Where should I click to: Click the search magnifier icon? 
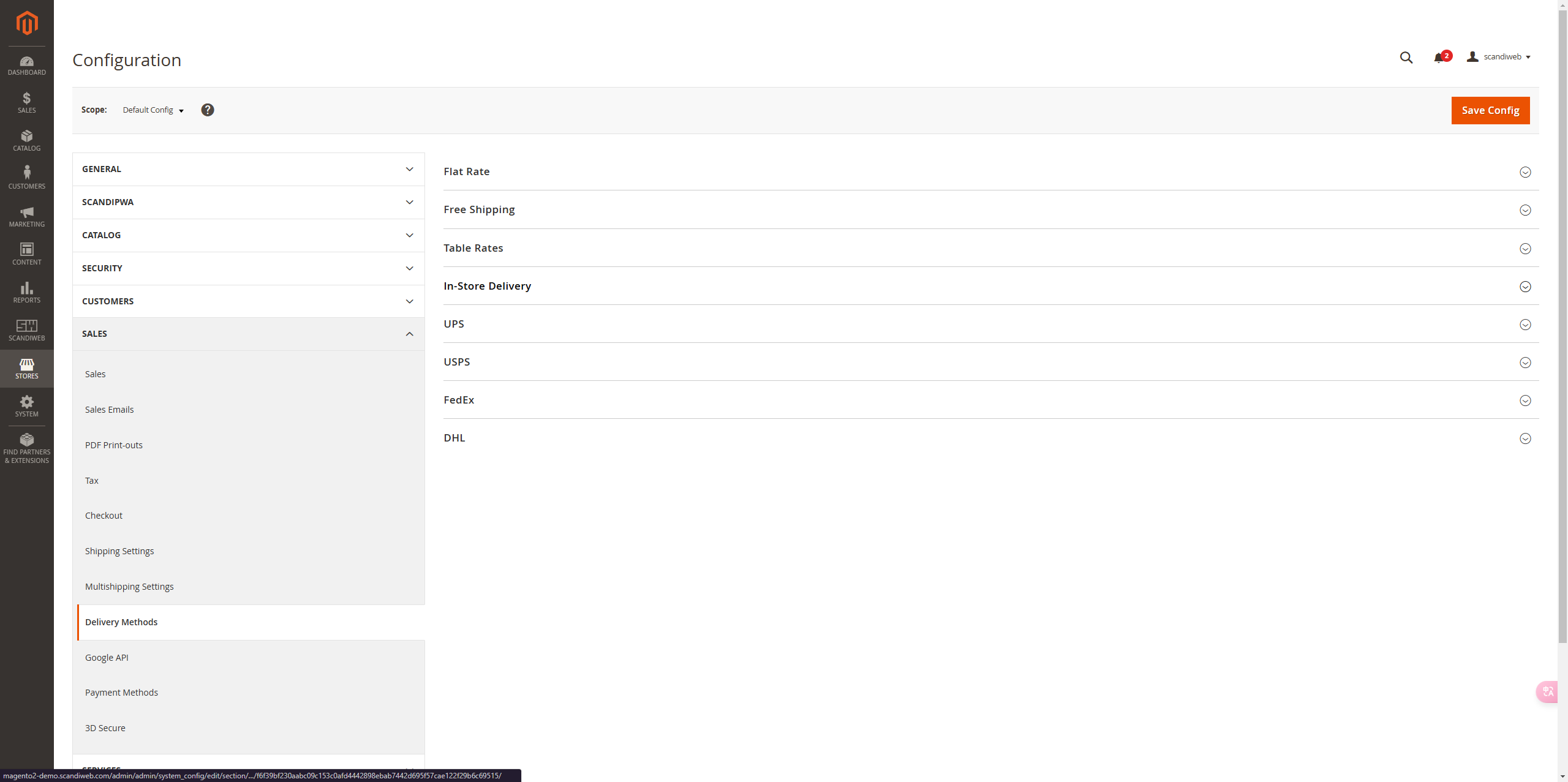coord(1406,58)
